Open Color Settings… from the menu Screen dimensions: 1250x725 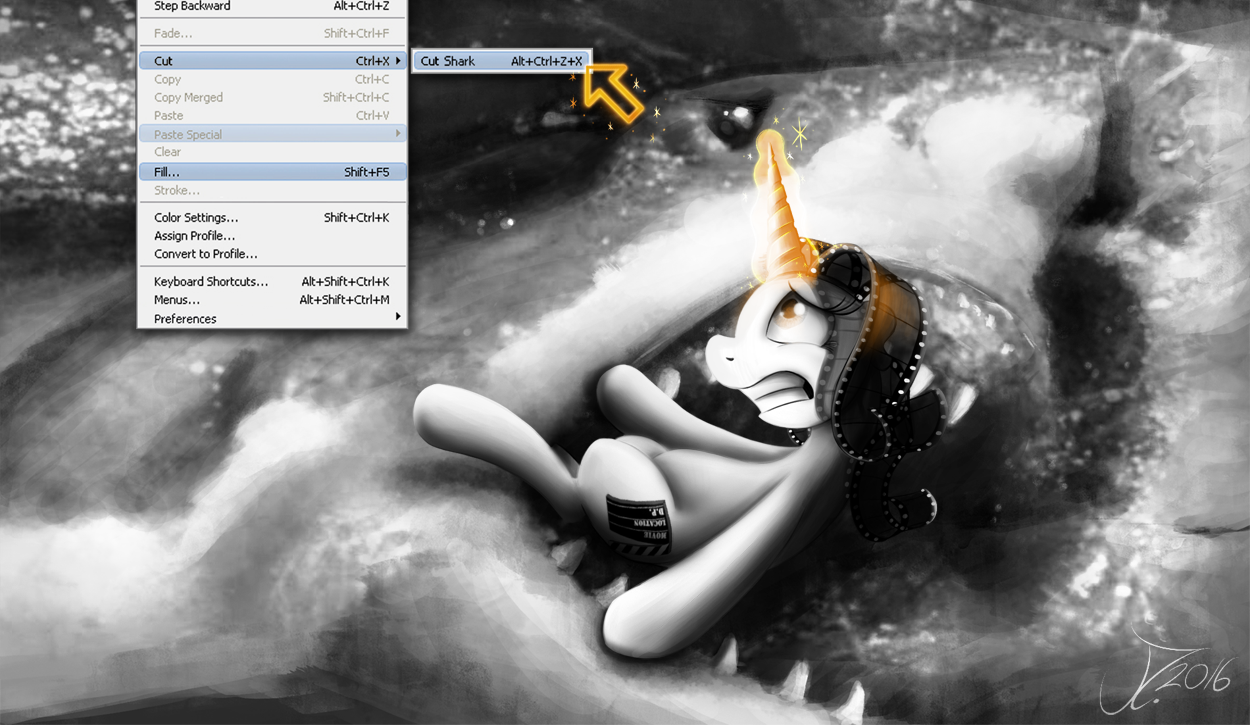272,217
